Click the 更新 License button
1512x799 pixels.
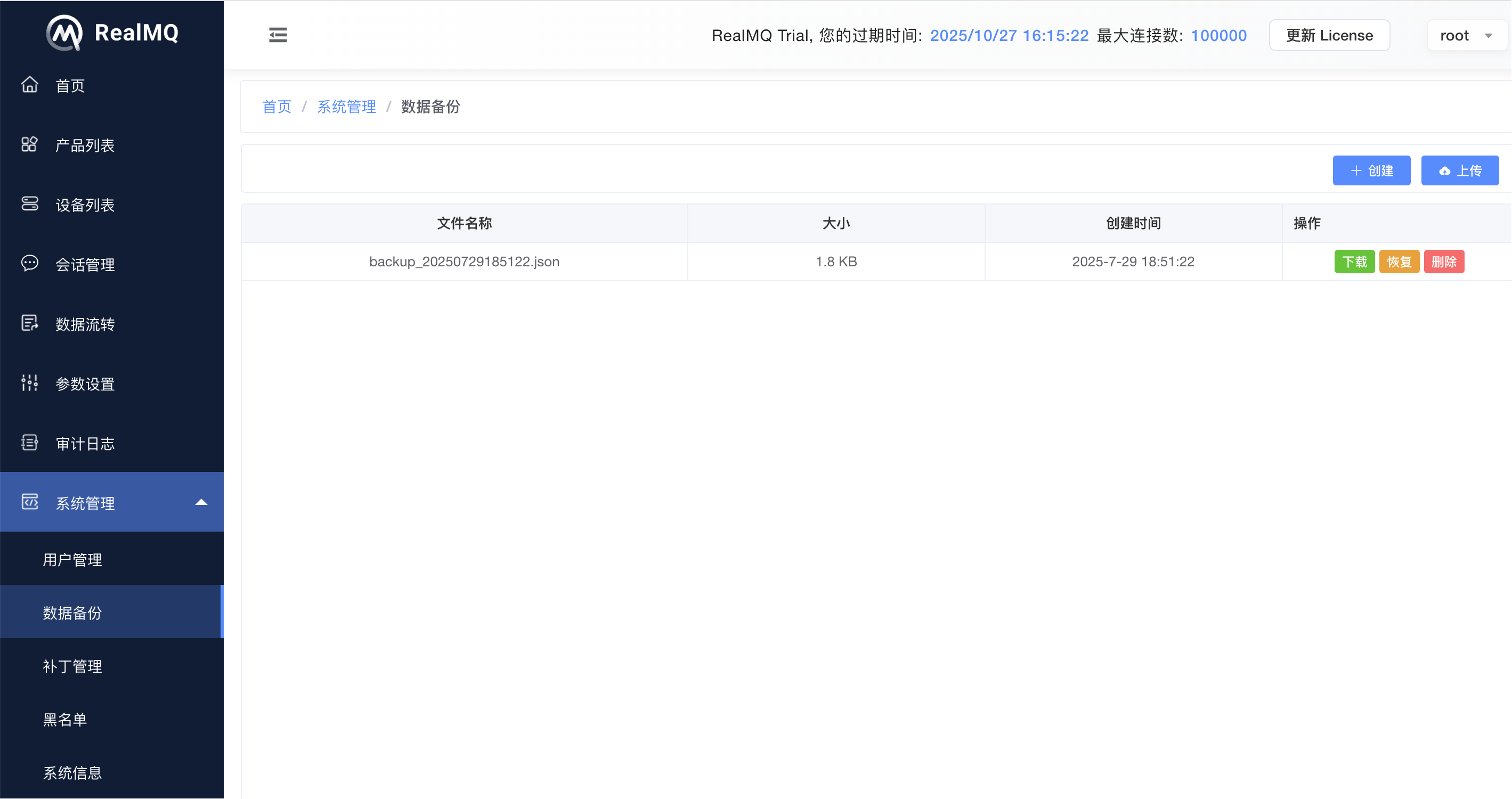click(1329, 35)
